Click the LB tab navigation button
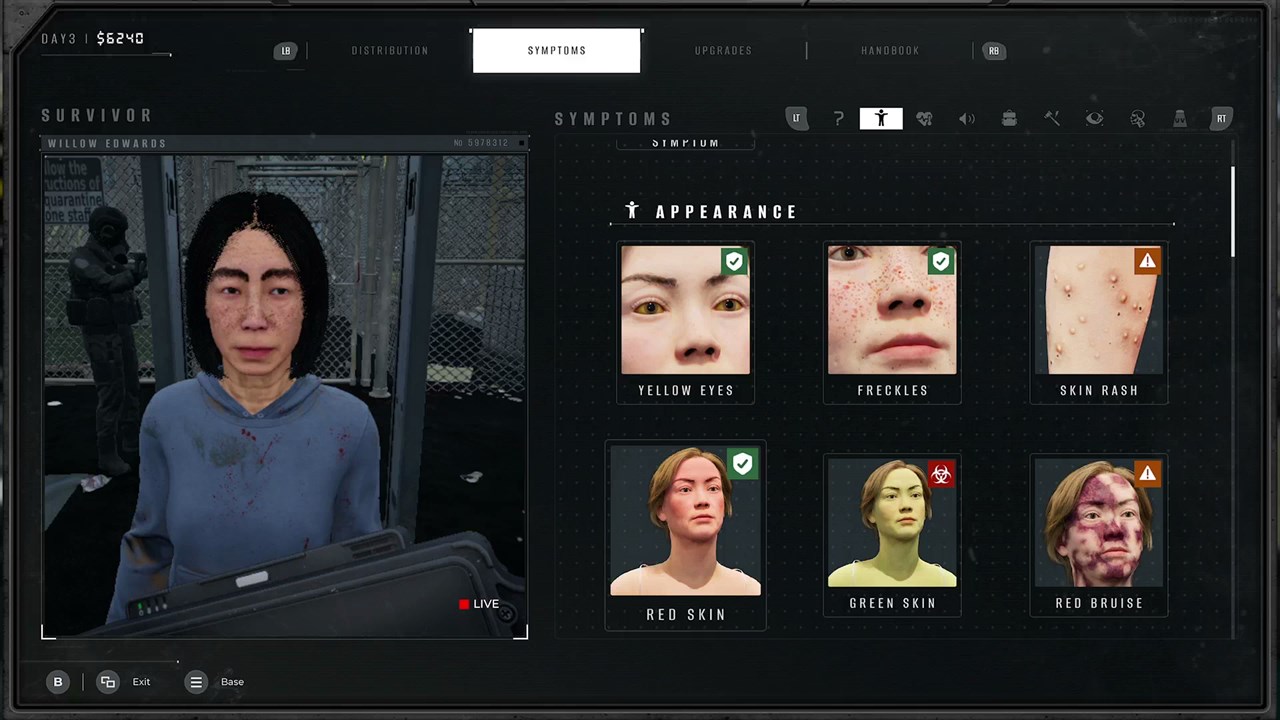This screenshot has height=720, width=1280. point(286,51)
